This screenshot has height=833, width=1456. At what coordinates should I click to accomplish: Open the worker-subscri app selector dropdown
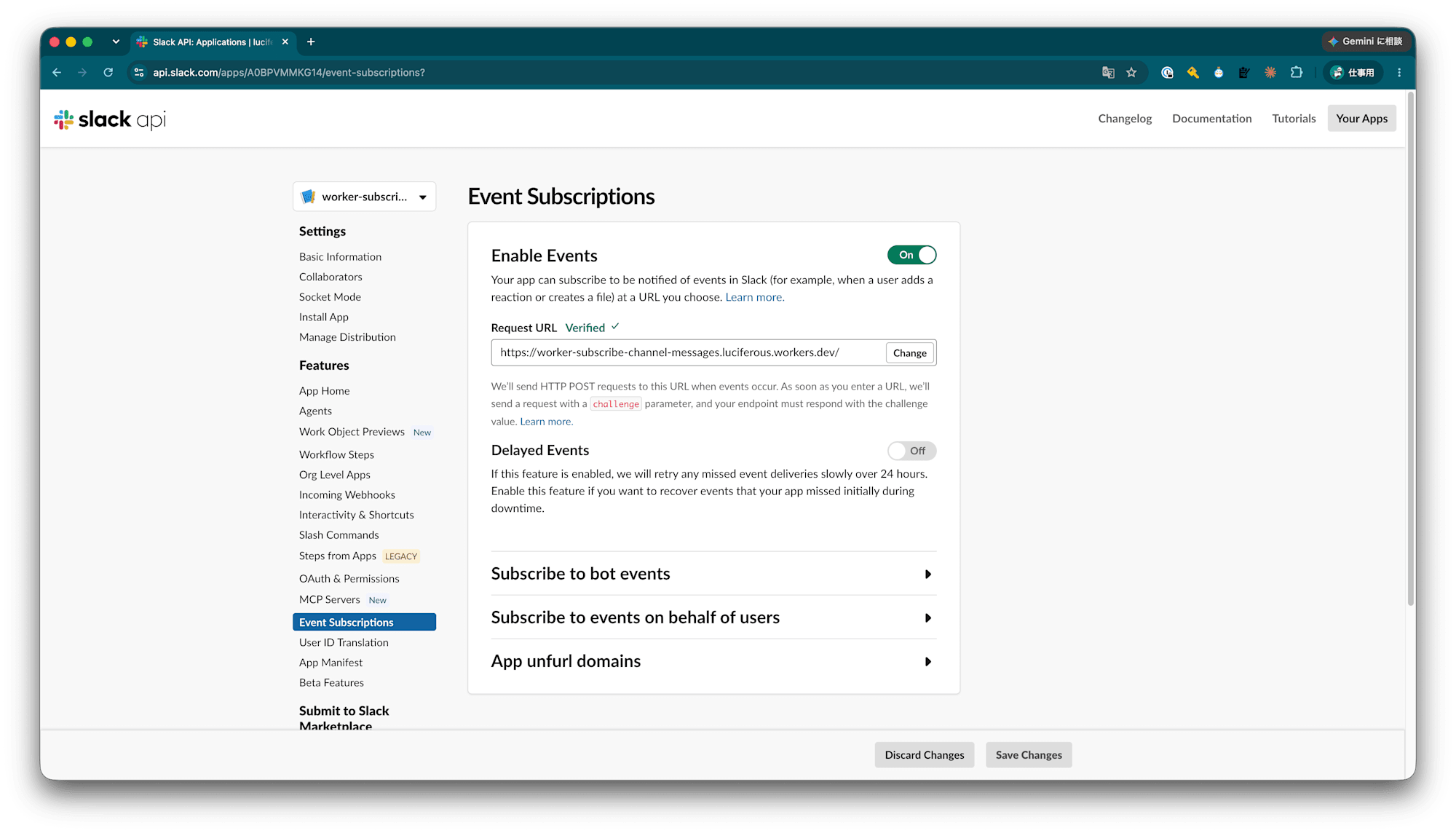pos(364,197)
